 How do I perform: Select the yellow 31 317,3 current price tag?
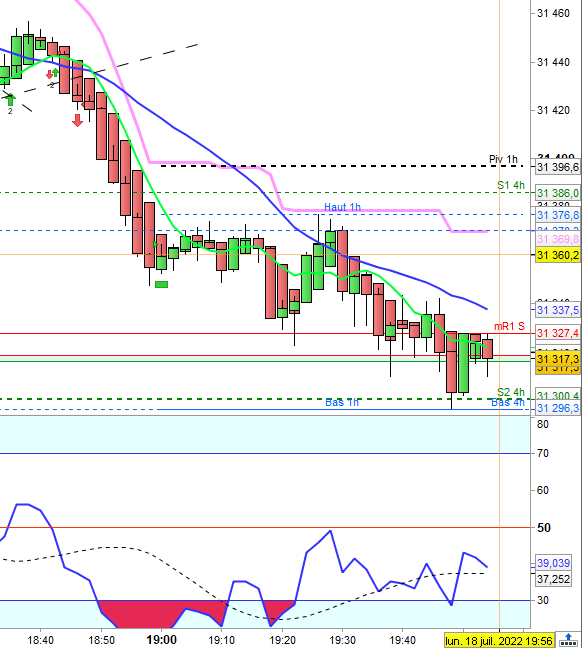pyautogui.click(x=558, y=359)
